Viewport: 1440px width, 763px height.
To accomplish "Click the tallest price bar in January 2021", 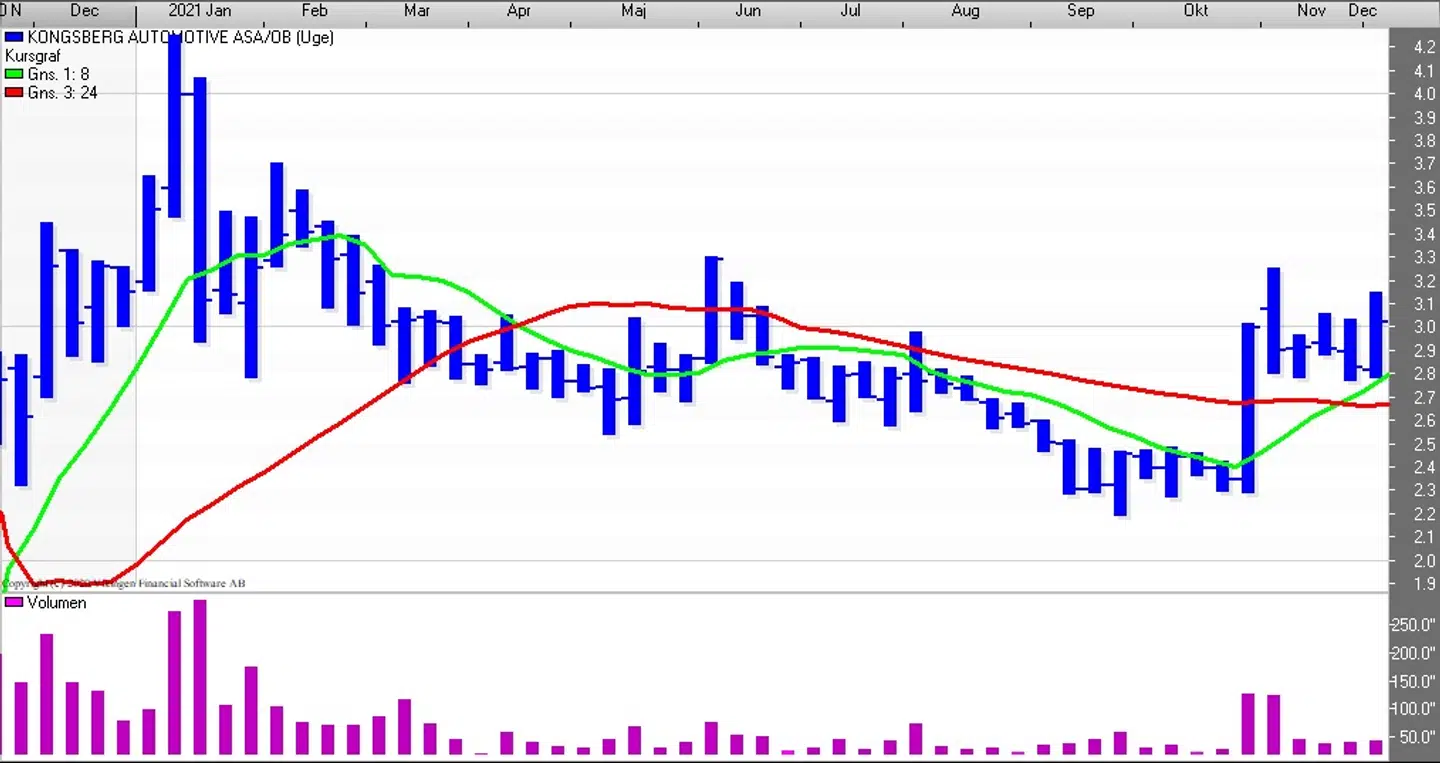I will (175, 125).
